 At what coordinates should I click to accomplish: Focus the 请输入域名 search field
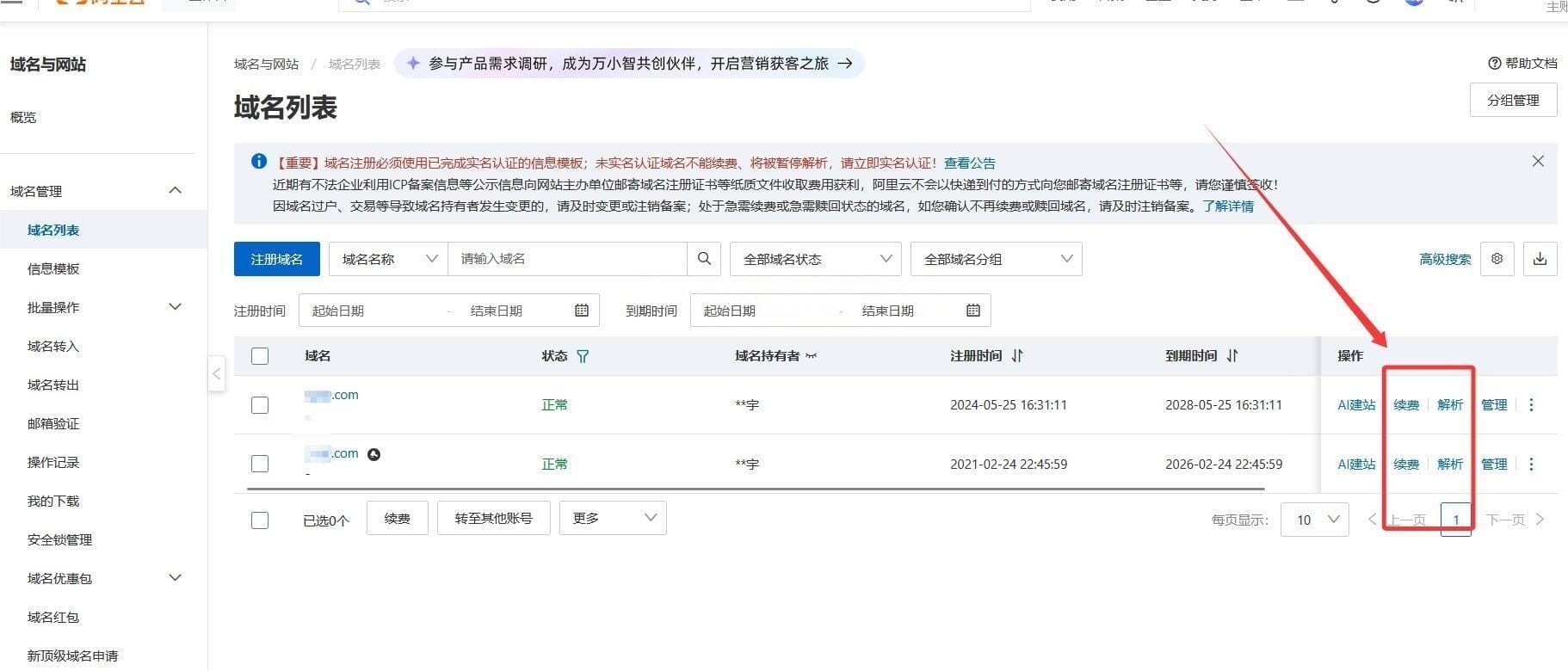click(568, 259)
